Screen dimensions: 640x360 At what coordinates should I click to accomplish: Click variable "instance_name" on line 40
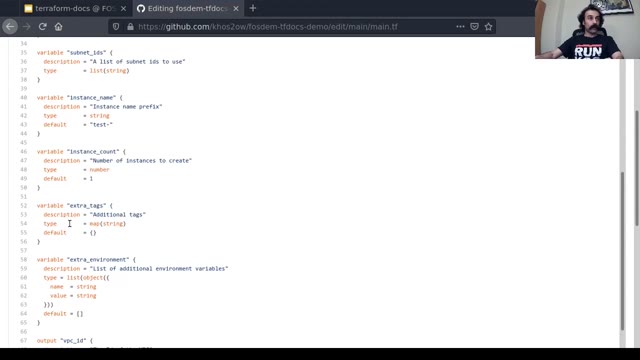coord(80,98)
